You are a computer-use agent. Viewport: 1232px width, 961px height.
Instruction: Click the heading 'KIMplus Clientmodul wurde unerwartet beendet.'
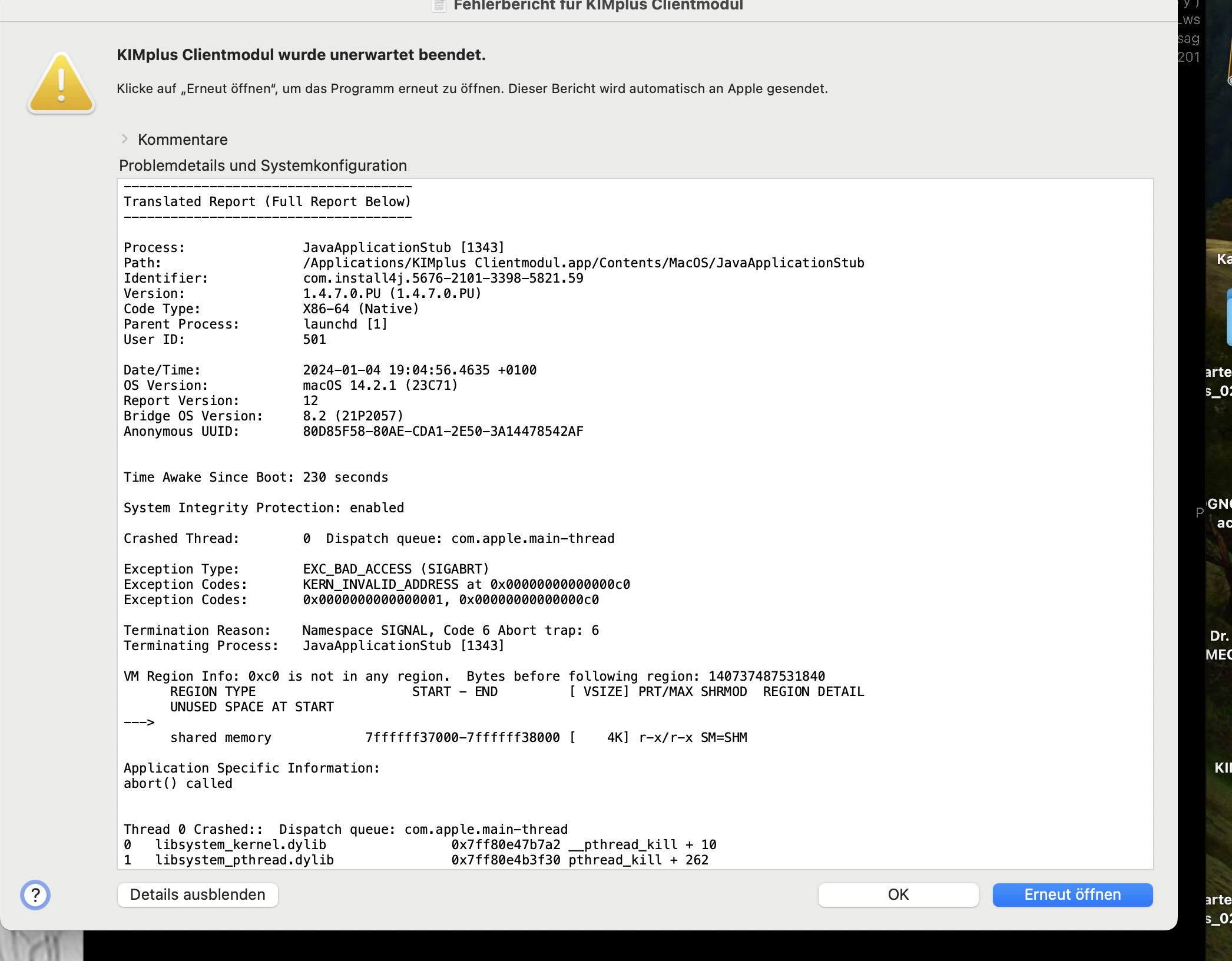point(301,55)
